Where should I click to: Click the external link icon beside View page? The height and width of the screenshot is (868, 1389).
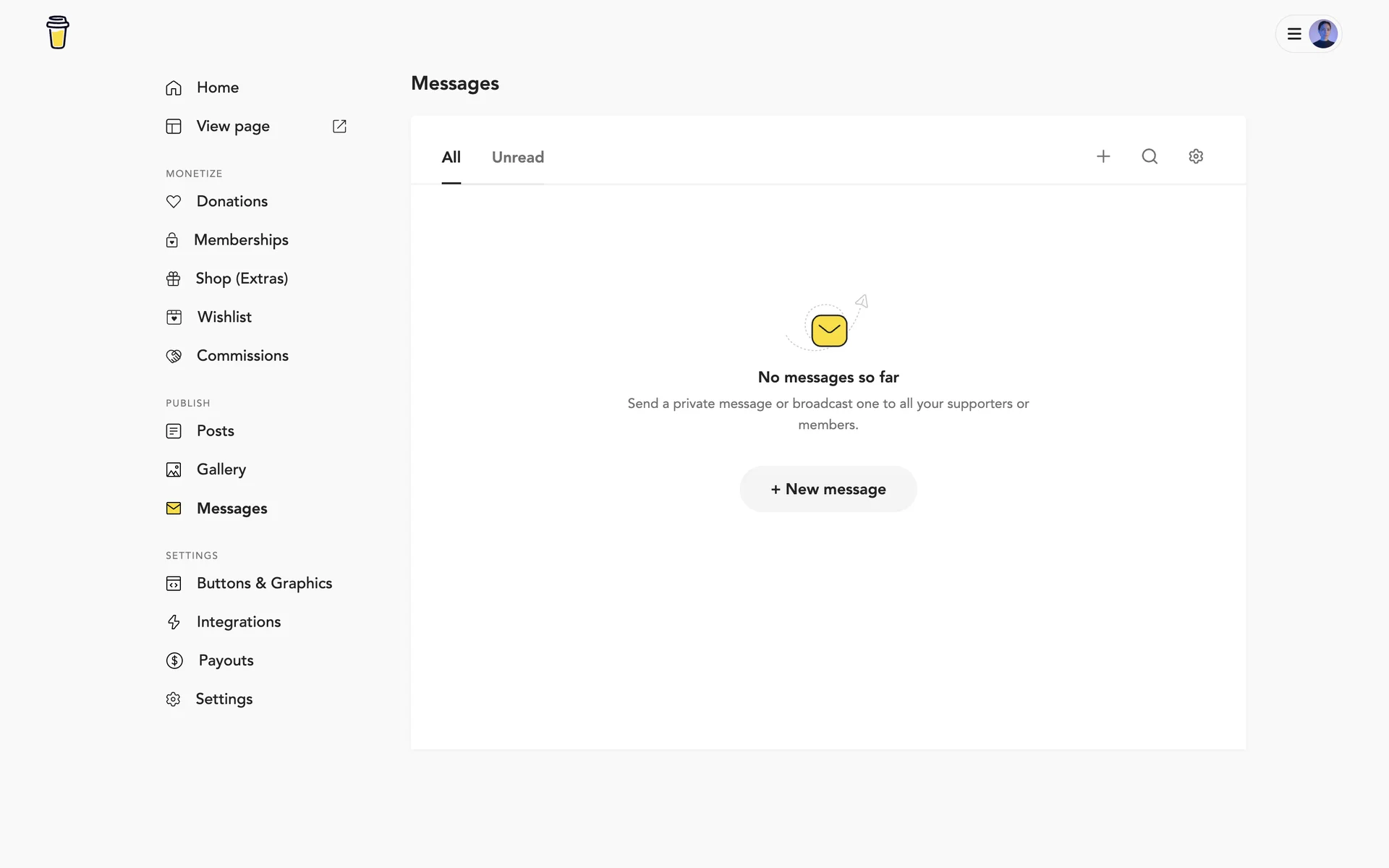point(339,127)
